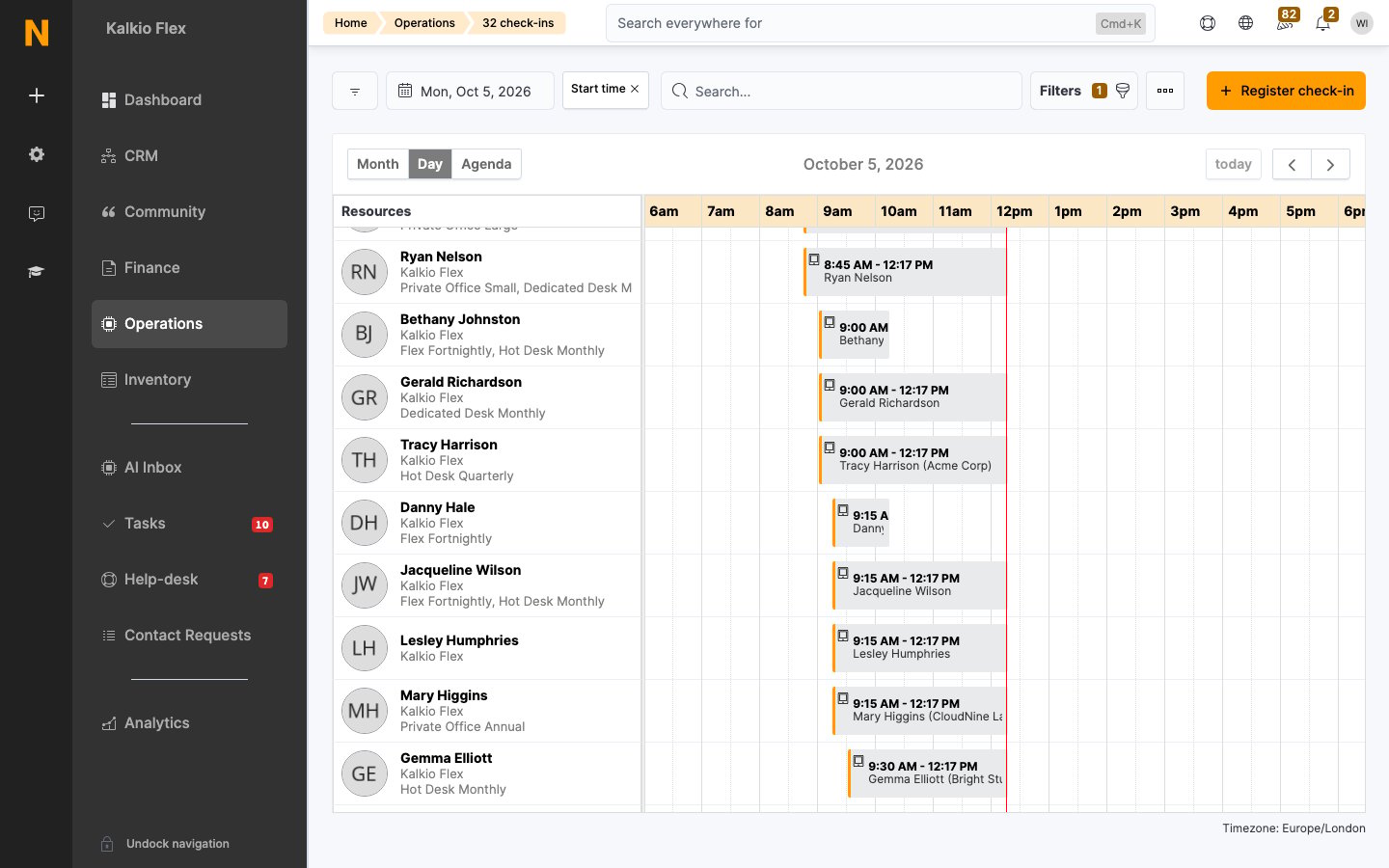
Task: Open Tasks with 10 badge
Action: [x=189, y=524]
